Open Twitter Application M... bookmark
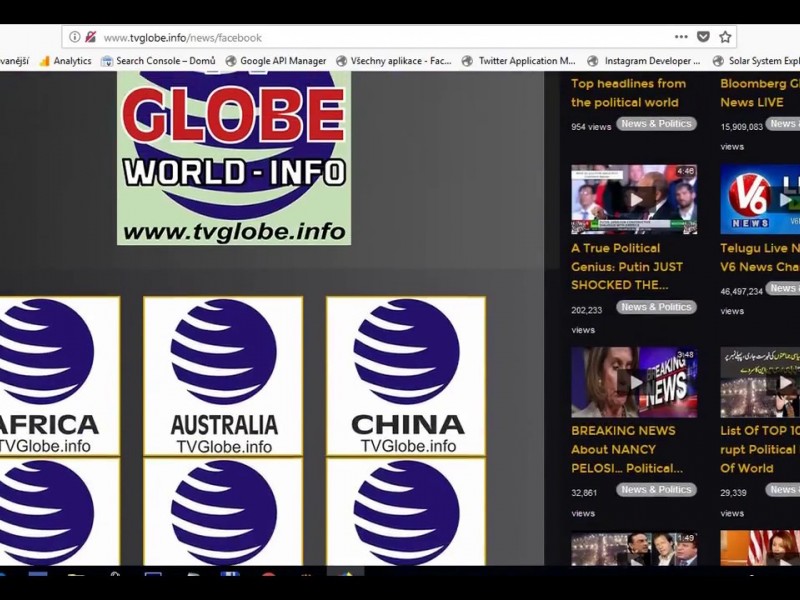Screen dimensions: 800x600 pos(519,61)
